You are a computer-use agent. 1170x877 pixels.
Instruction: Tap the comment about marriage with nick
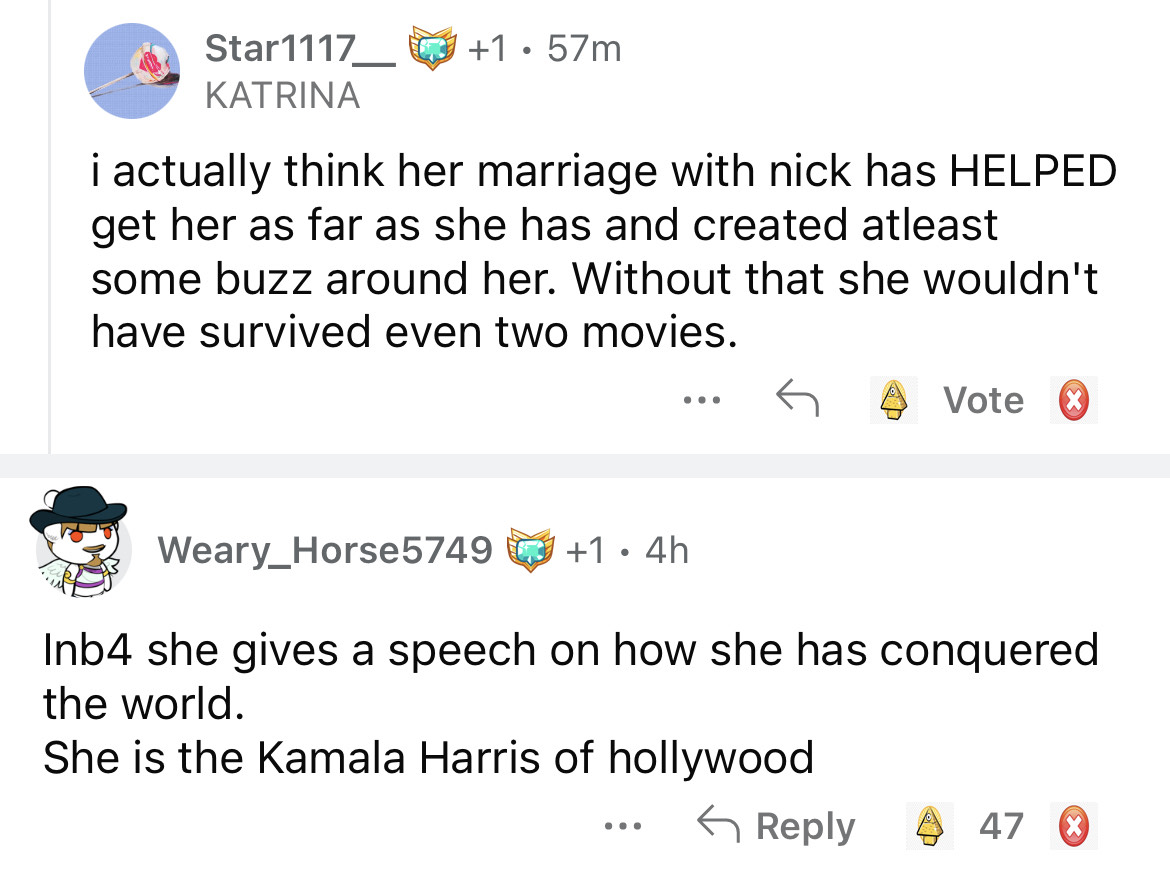(600, 252)
